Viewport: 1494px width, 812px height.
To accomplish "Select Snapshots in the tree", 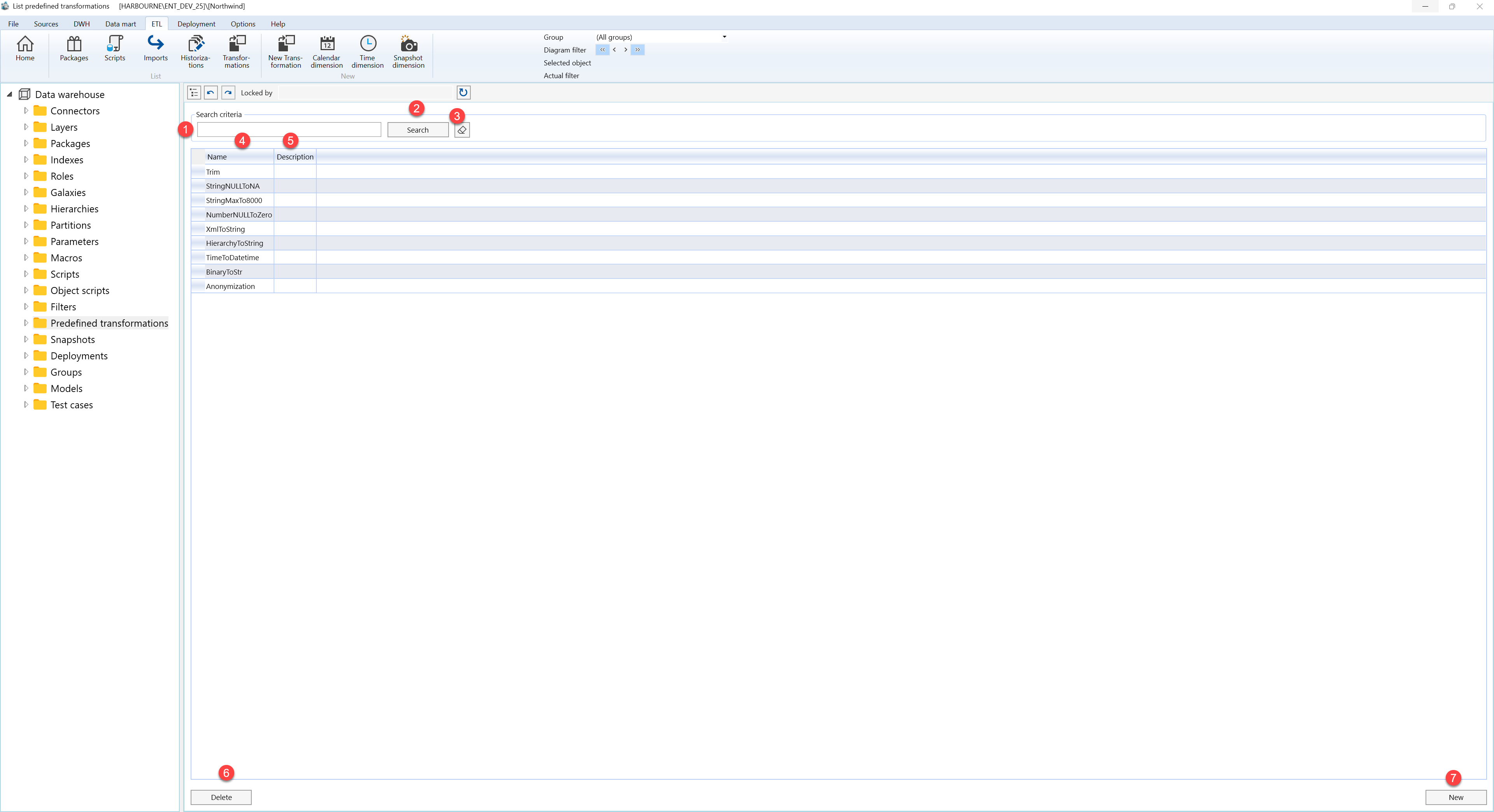I will pyautogui.click(x=72, y=339).
